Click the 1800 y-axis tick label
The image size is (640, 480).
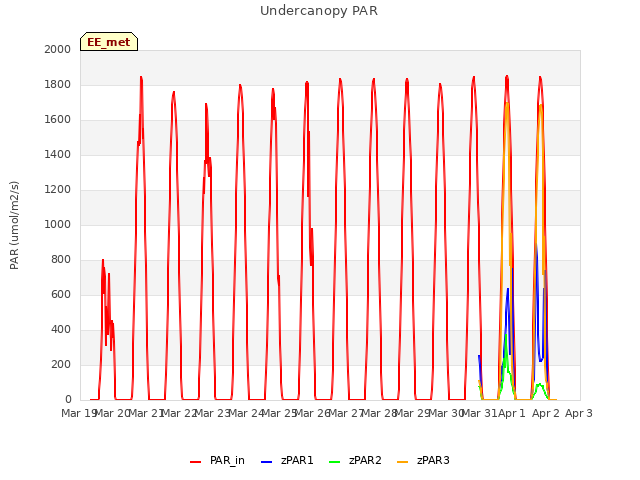(58, 84)
